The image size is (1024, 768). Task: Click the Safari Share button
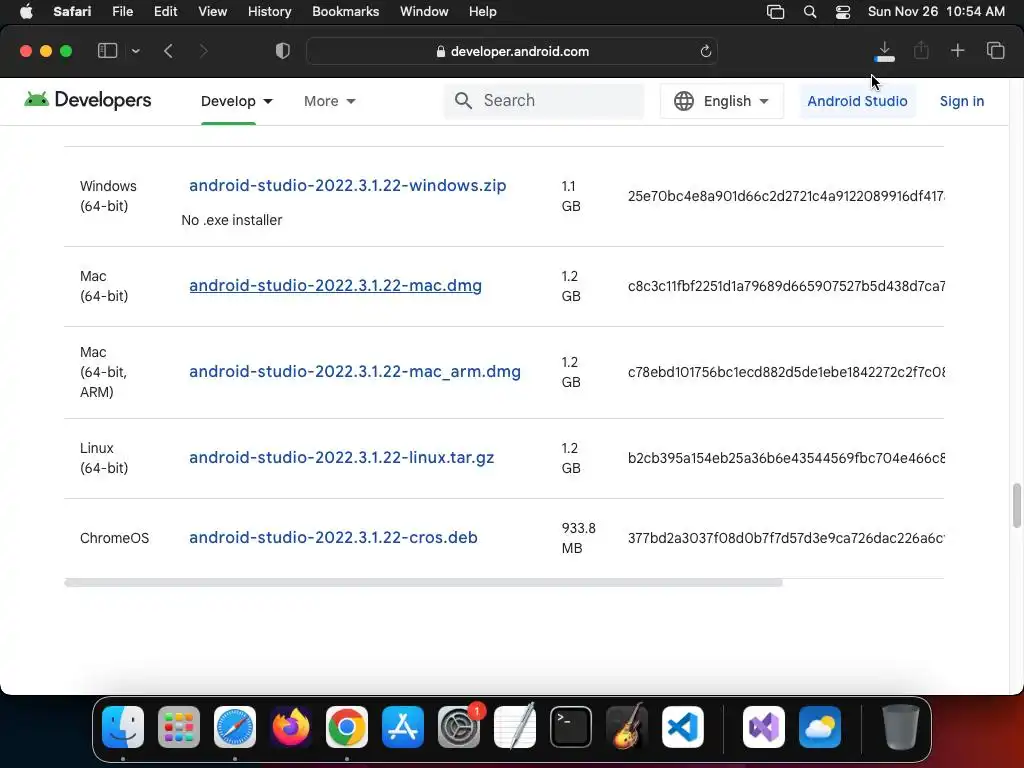[x=921, y=50]
